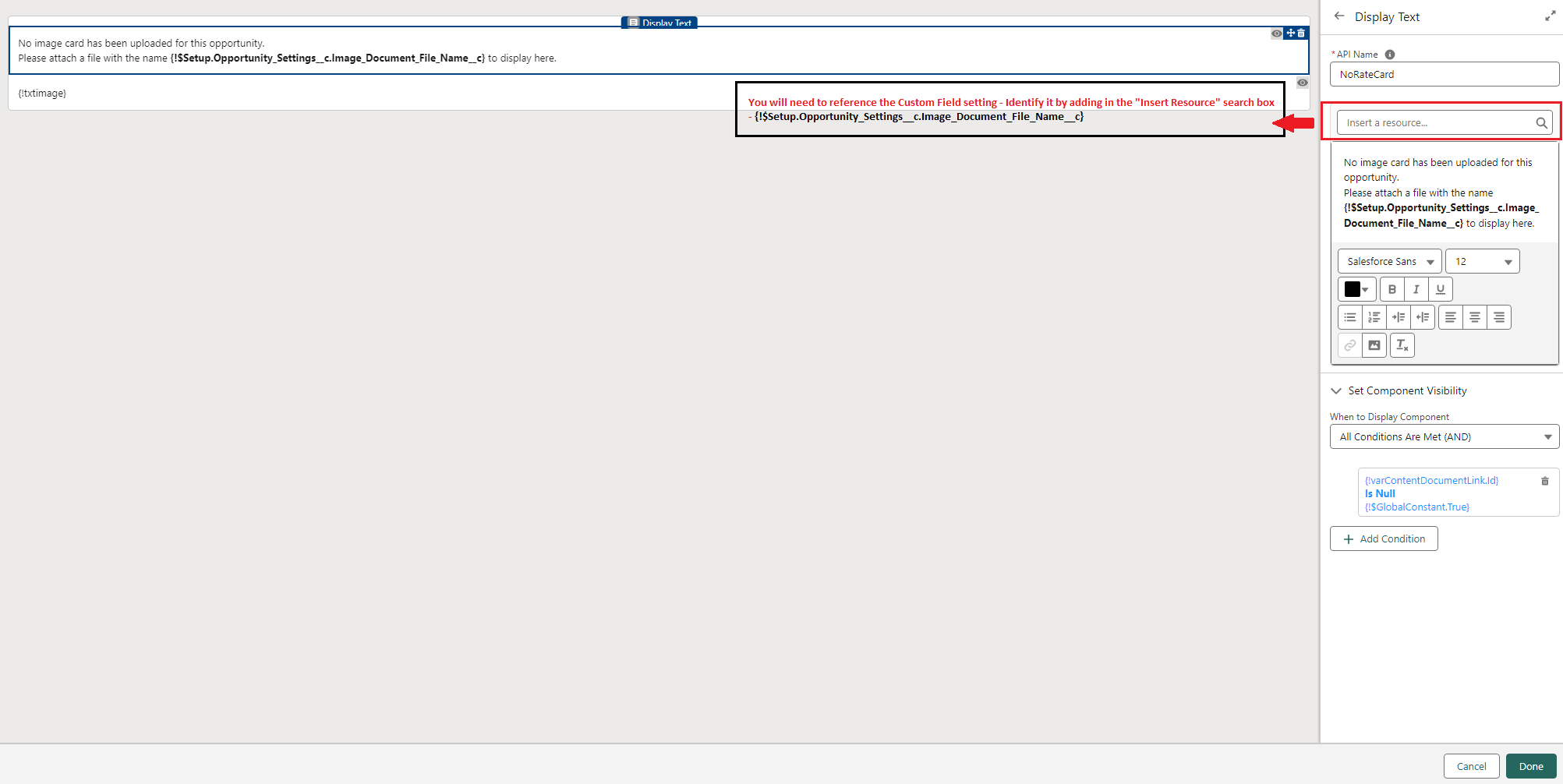Delete the selected Display Text component
1563x784 pixels.
point(1301,34)
